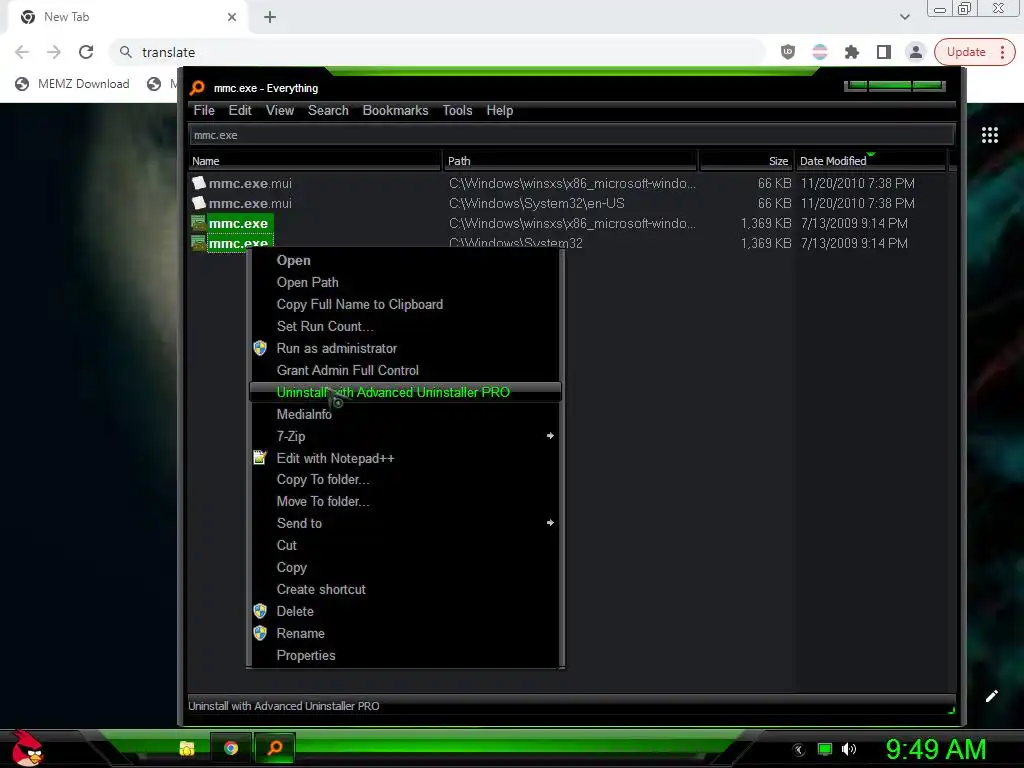The width and height of the screenshot is (1024, 768).
Task: Select Set Run Count... entry
Action: click(x=405, y=326)
